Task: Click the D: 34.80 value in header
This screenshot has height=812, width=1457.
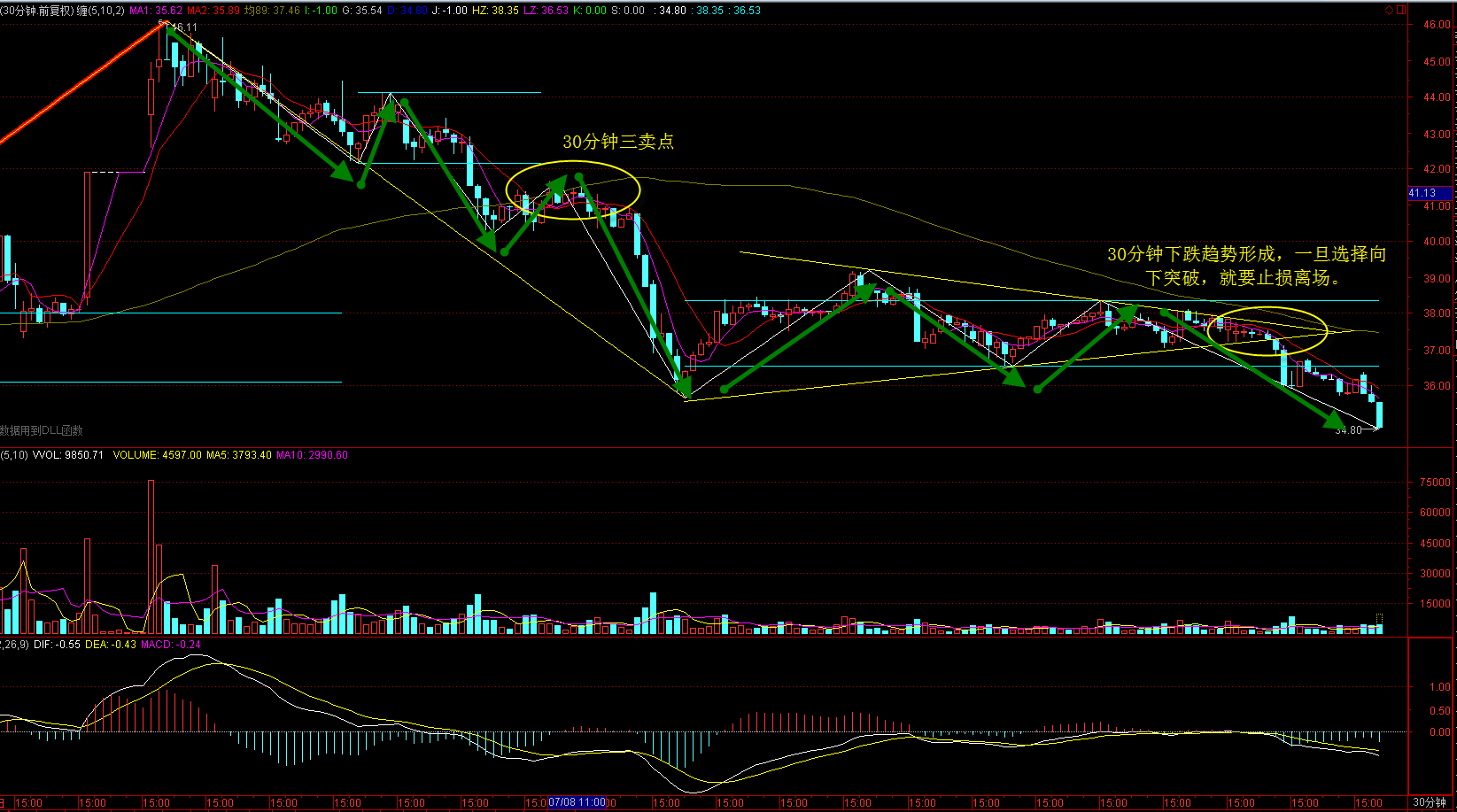Action: coord(407,11)
